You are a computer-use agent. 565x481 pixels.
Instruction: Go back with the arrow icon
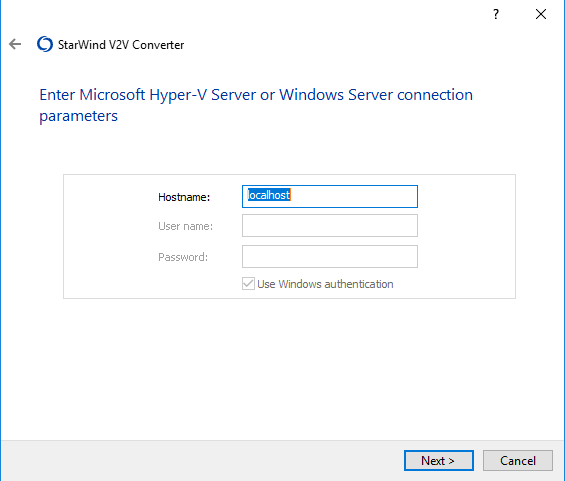[15, 44]
